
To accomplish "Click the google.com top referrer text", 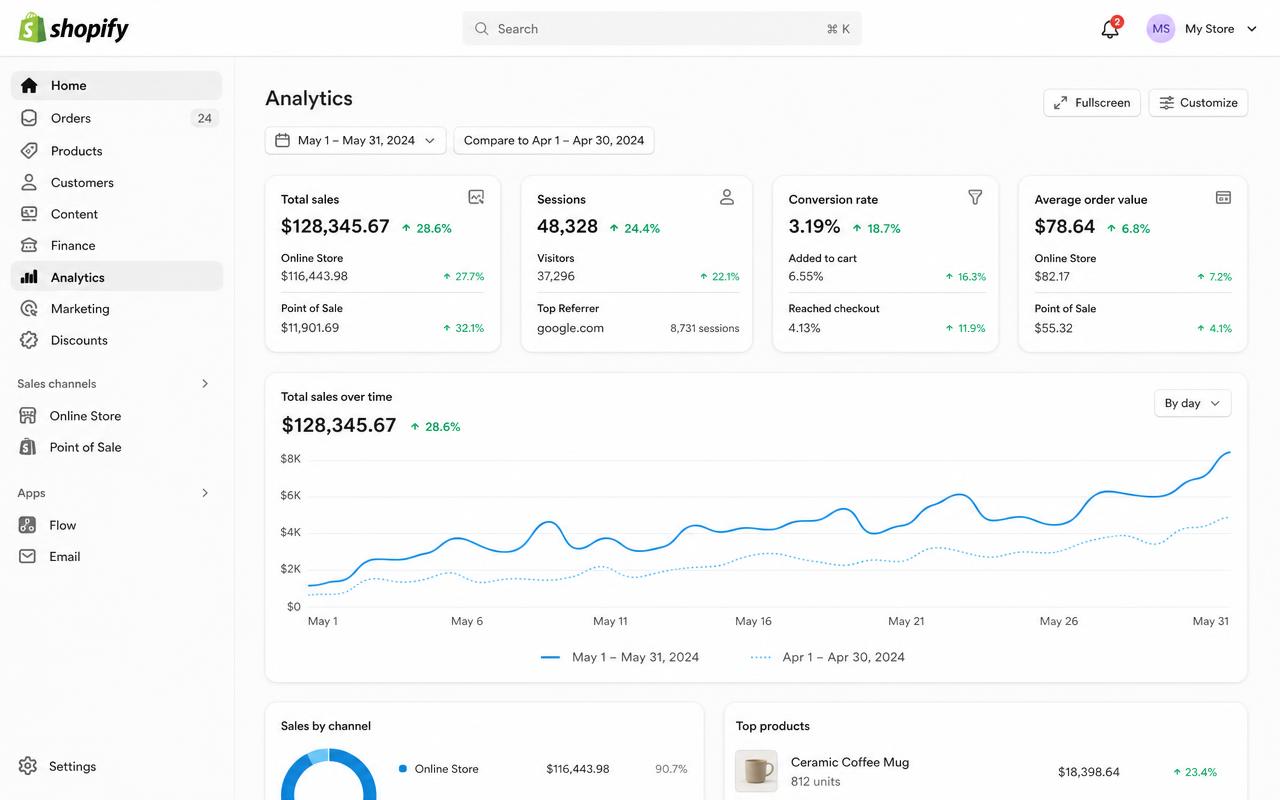I will click(x=570, y=328).
